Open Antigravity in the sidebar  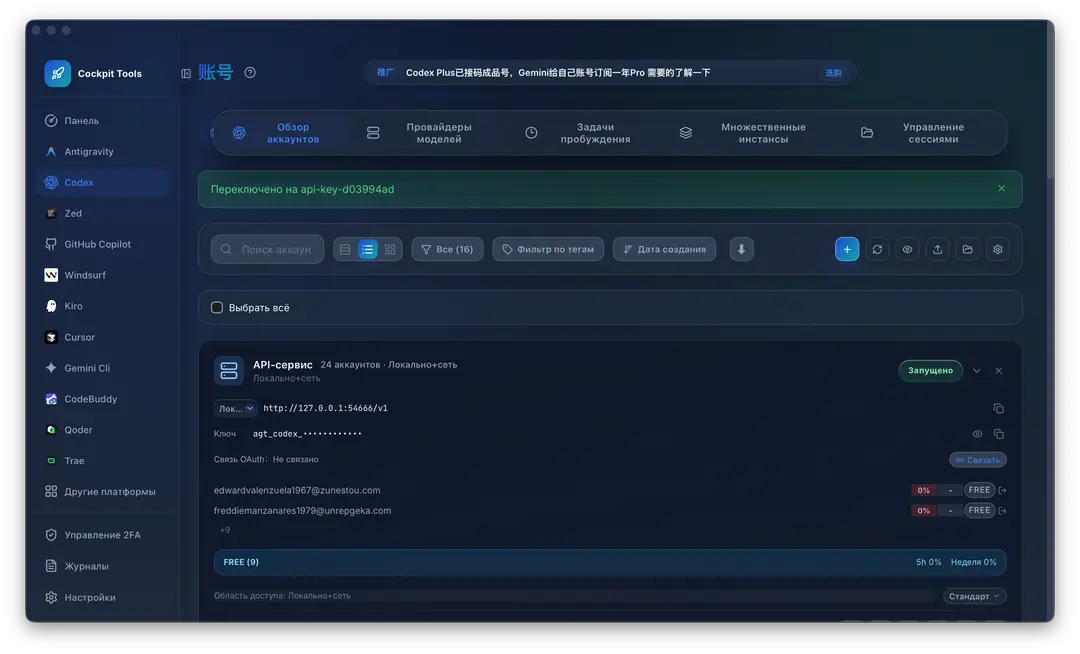coord(102,151)
